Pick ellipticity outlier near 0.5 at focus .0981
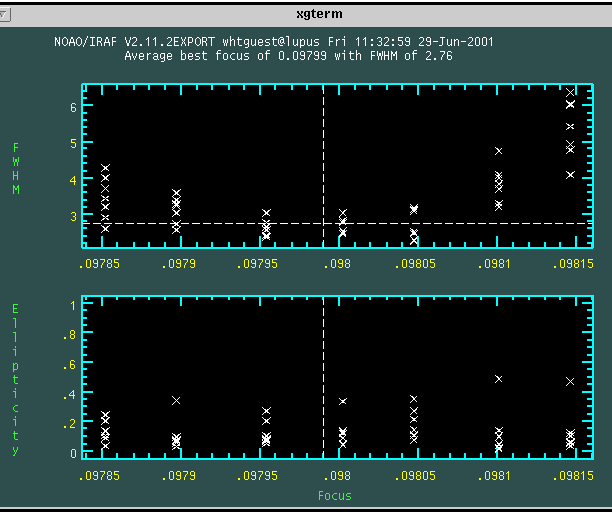The height and width of the screenshot is (515, 612). 498,379
